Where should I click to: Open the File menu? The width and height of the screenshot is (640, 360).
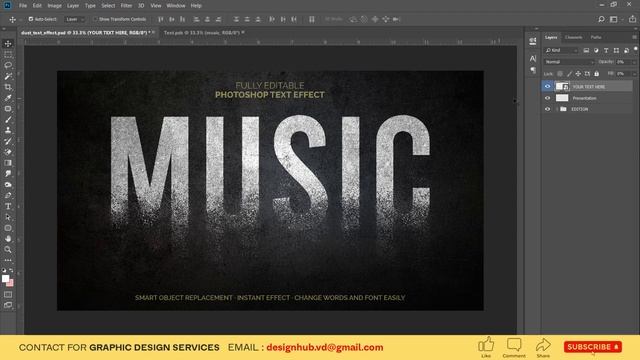coord(23,6)
